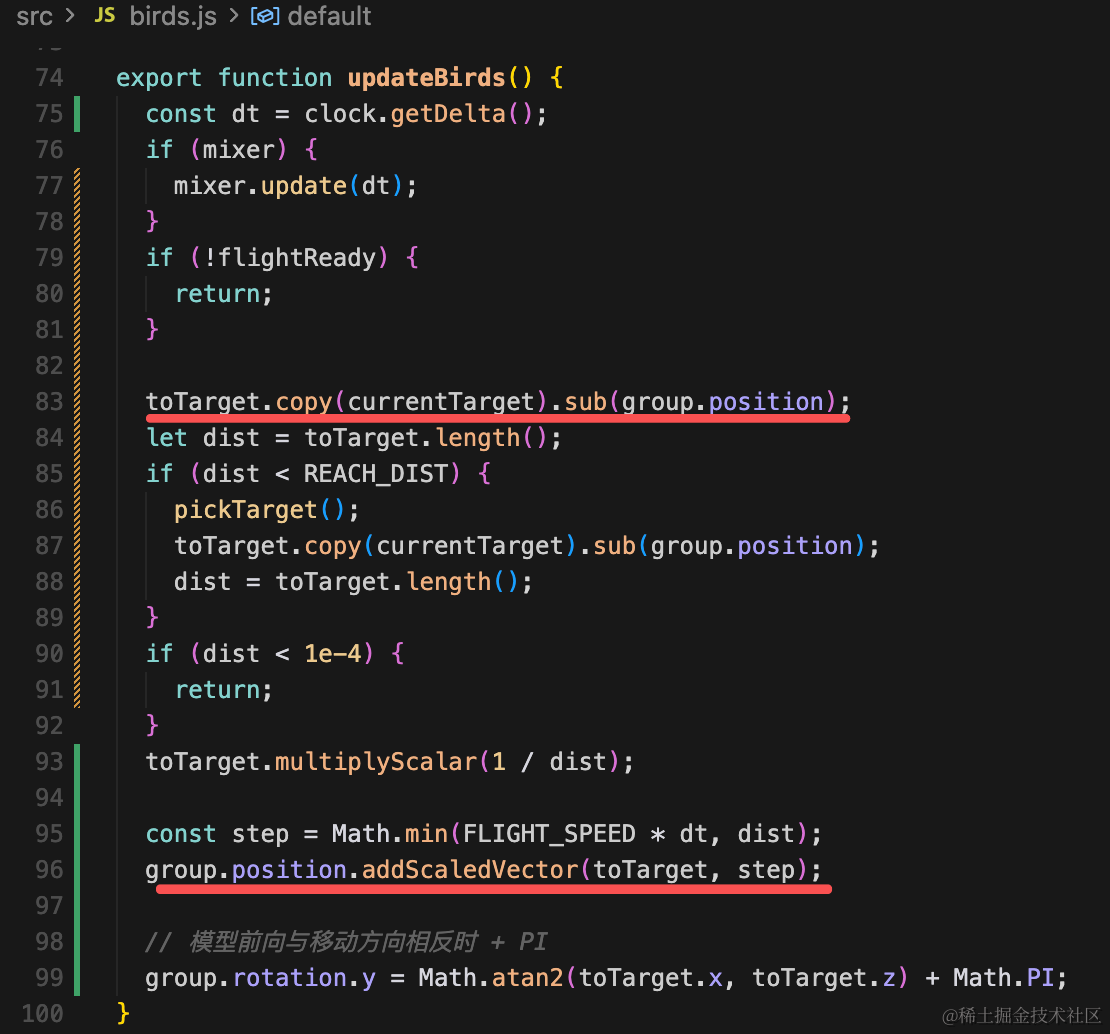This screenshot has width=1110, height=1034.
Task: Click the return statement on line 80
Action: click(x=223, y=294)
